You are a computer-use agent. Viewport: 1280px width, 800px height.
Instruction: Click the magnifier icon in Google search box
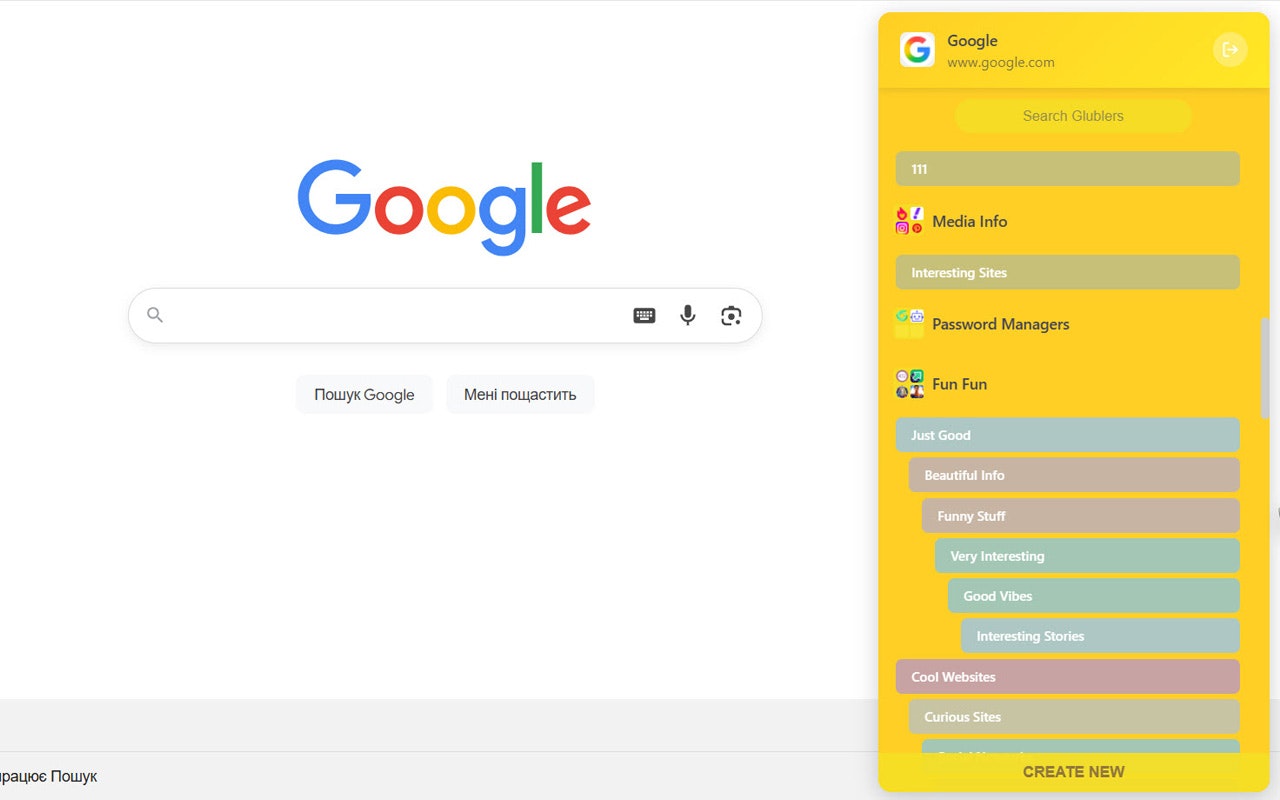[x=155, y=315]
